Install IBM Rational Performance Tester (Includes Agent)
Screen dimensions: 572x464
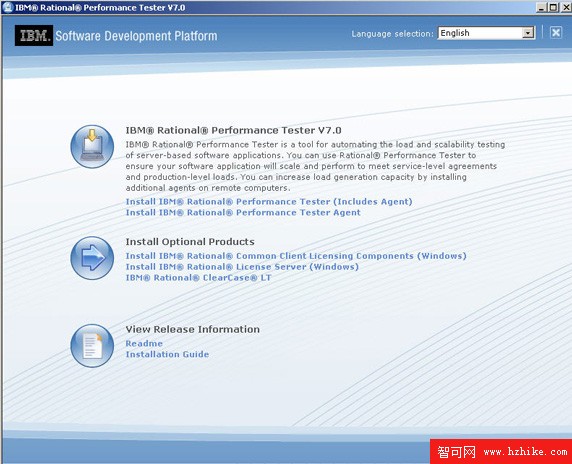(269, 202)
